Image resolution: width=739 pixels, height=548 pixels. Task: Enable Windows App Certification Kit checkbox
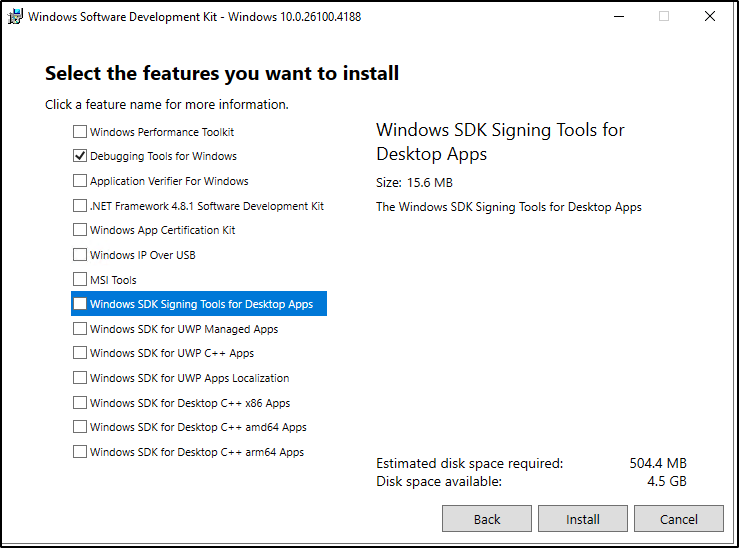tap(80, 230)
